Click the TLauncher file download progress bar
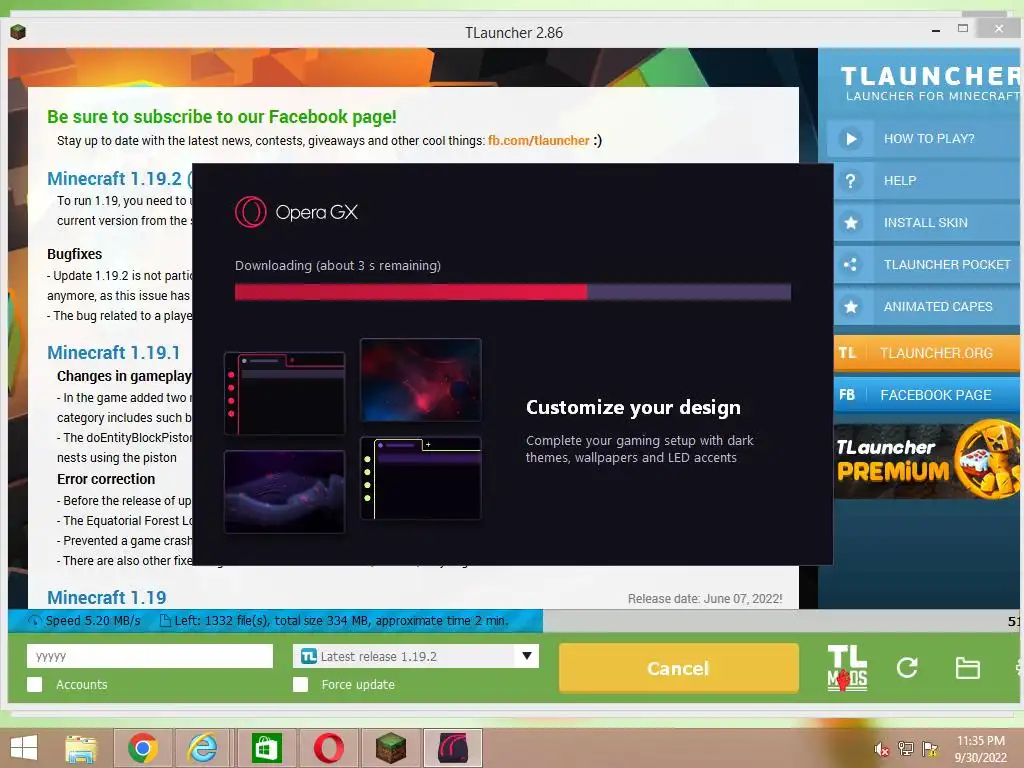1024x768 pixels. (513, 621)
